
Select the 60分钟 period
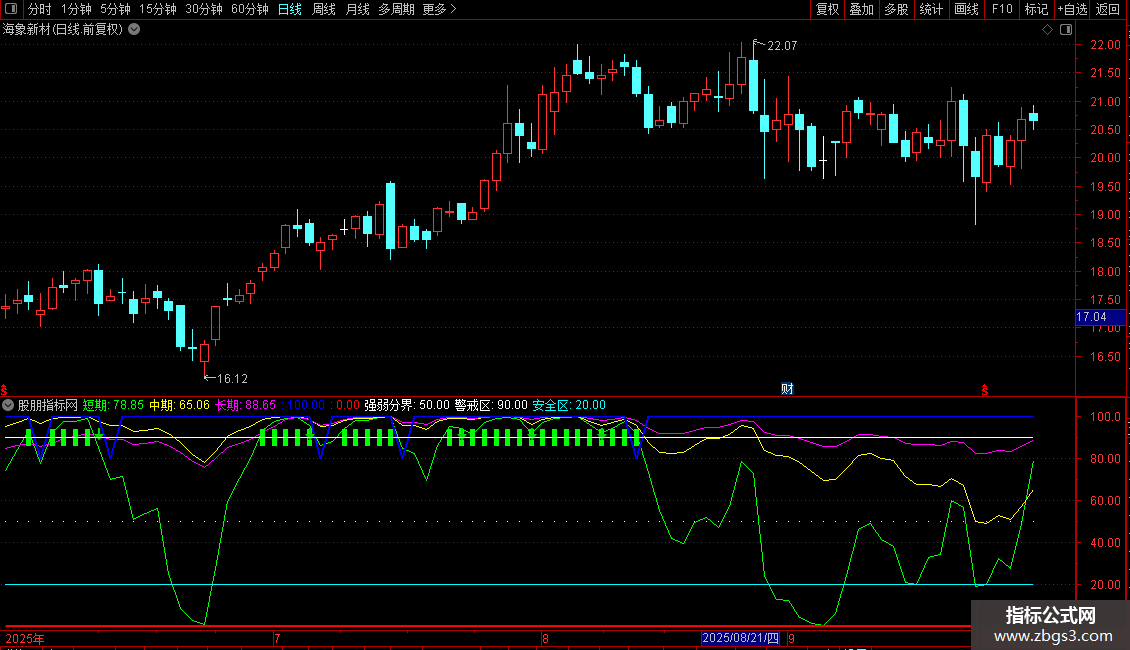[x=249, y=9]
